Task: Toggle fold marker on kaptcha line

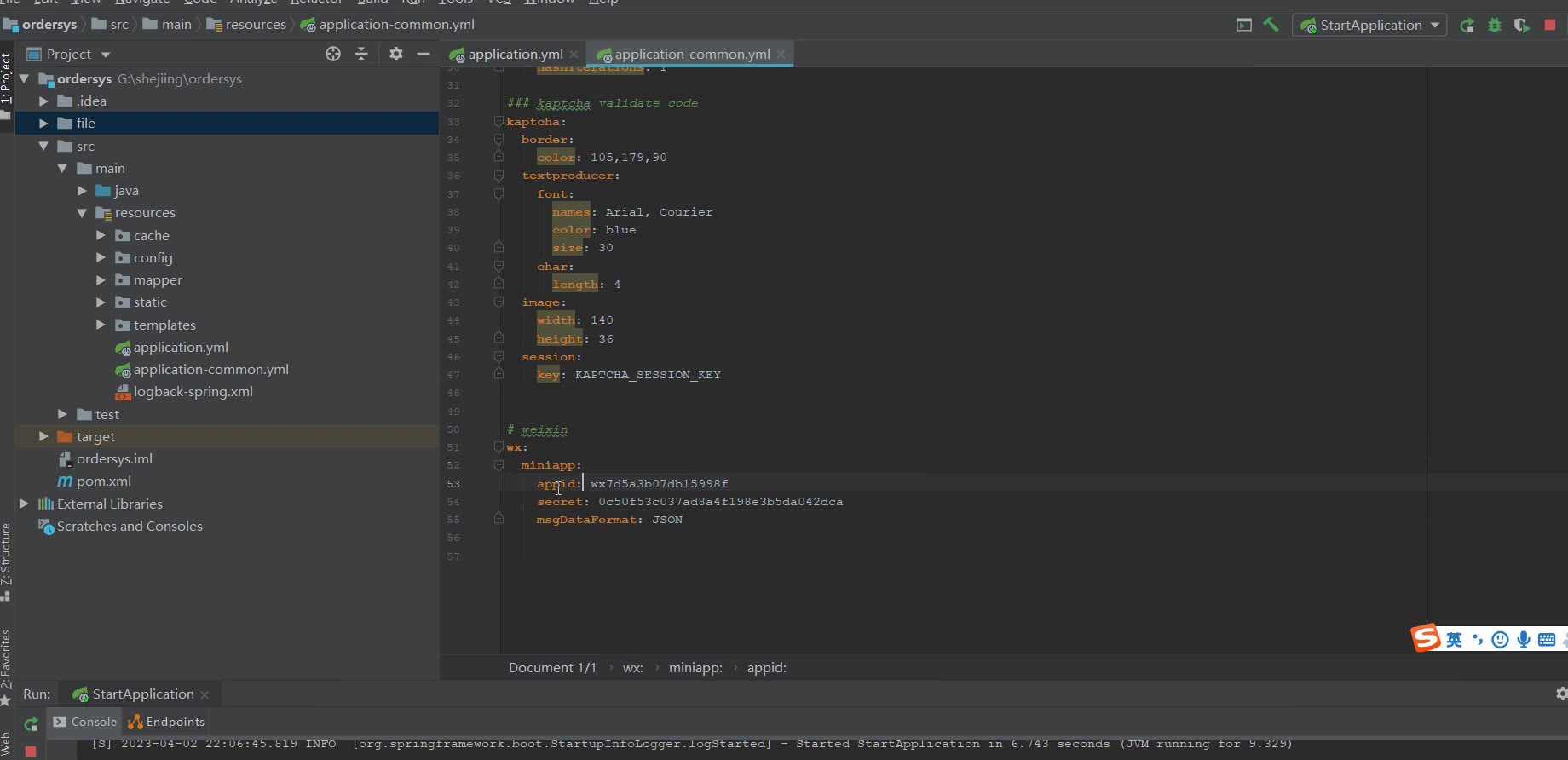Action: tap(499, 122)
